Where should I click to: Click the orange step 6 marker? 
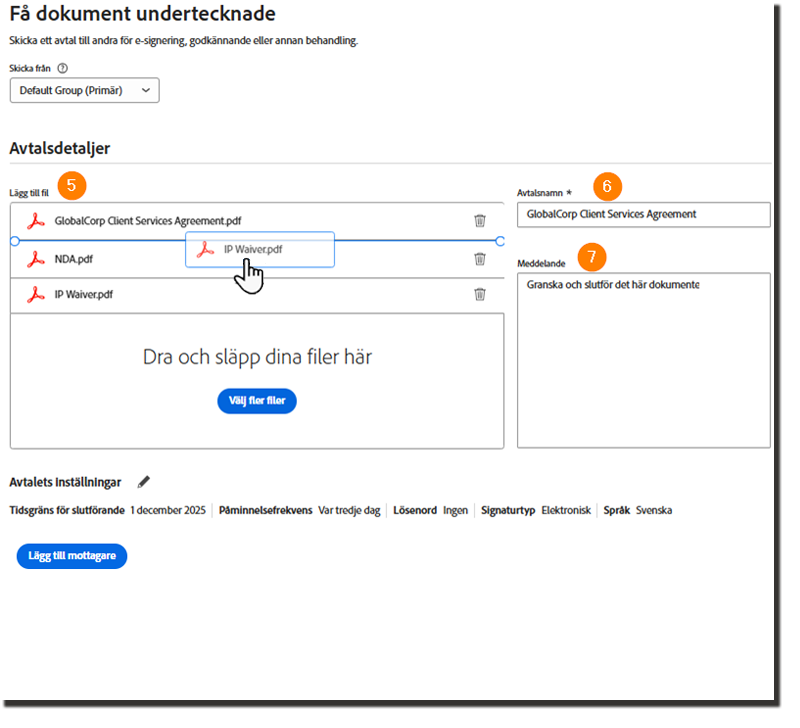click(x=607, y=185)
